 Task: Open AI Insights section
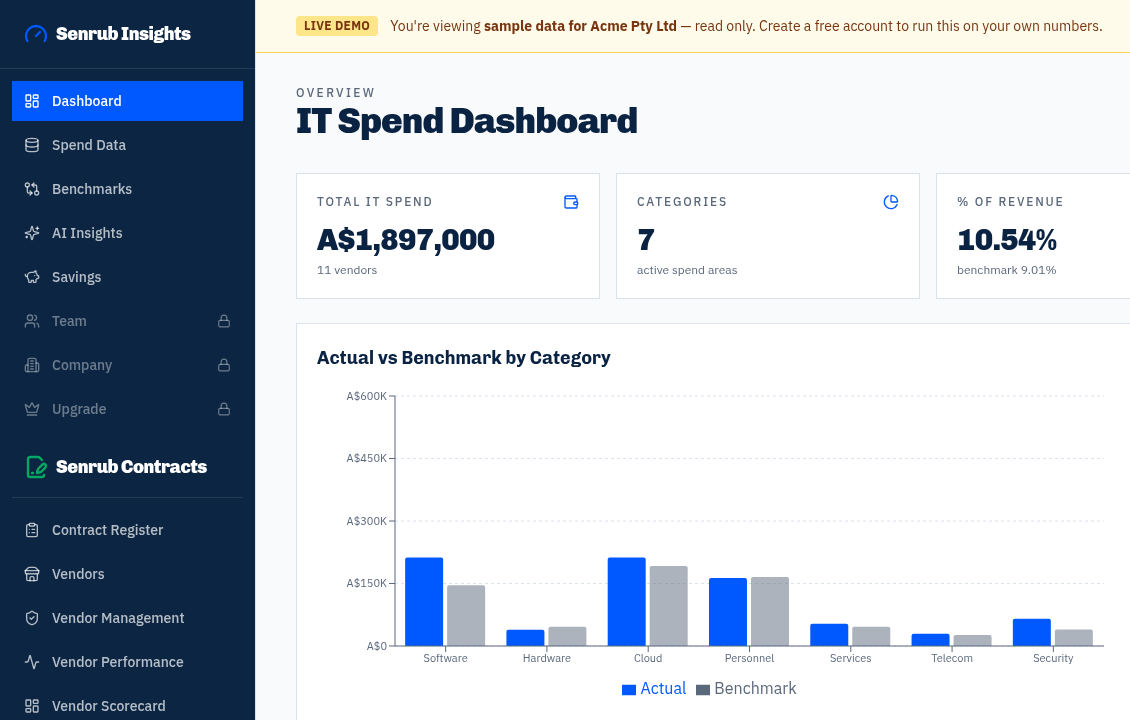click(128, 233)
